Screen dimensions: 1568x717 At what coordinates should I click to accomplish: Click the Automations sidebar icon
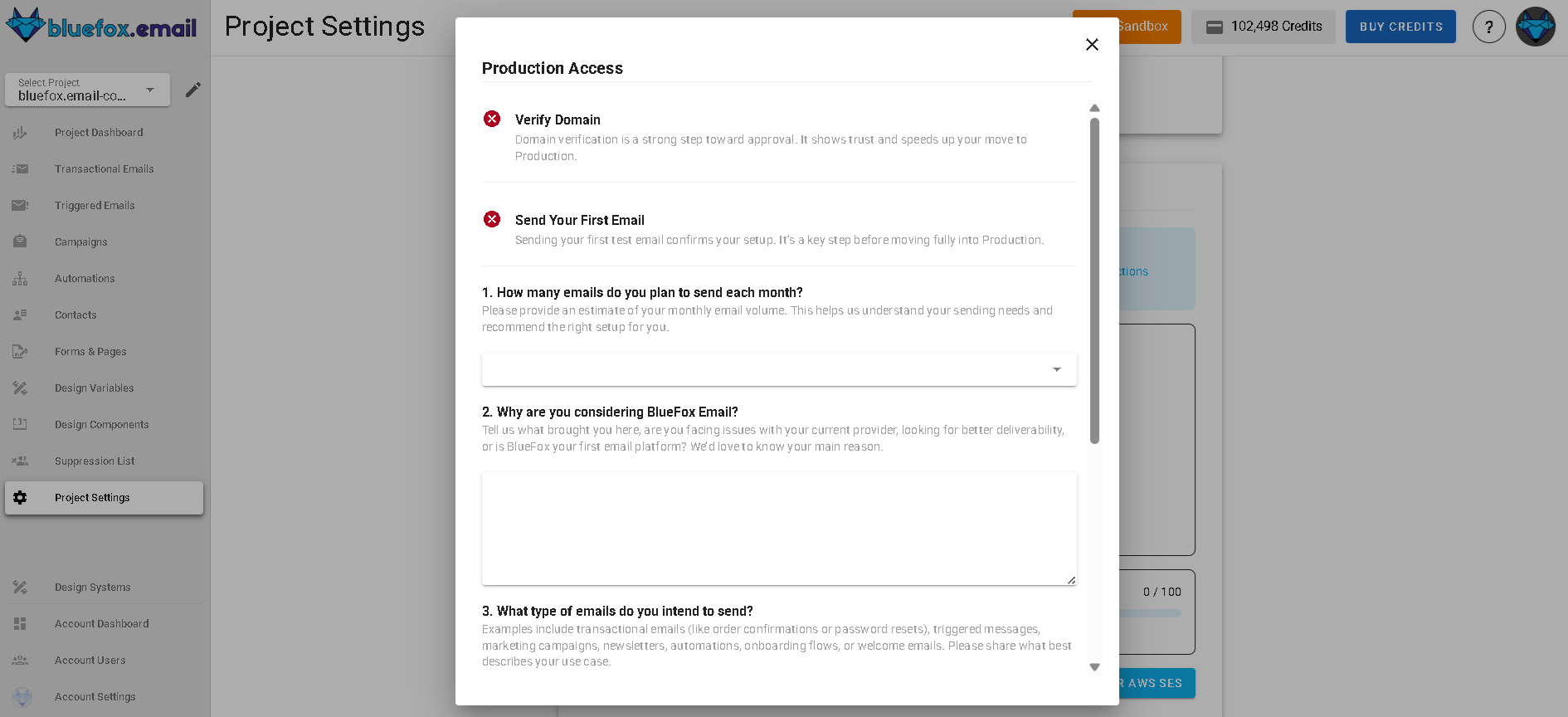point(20,279)
